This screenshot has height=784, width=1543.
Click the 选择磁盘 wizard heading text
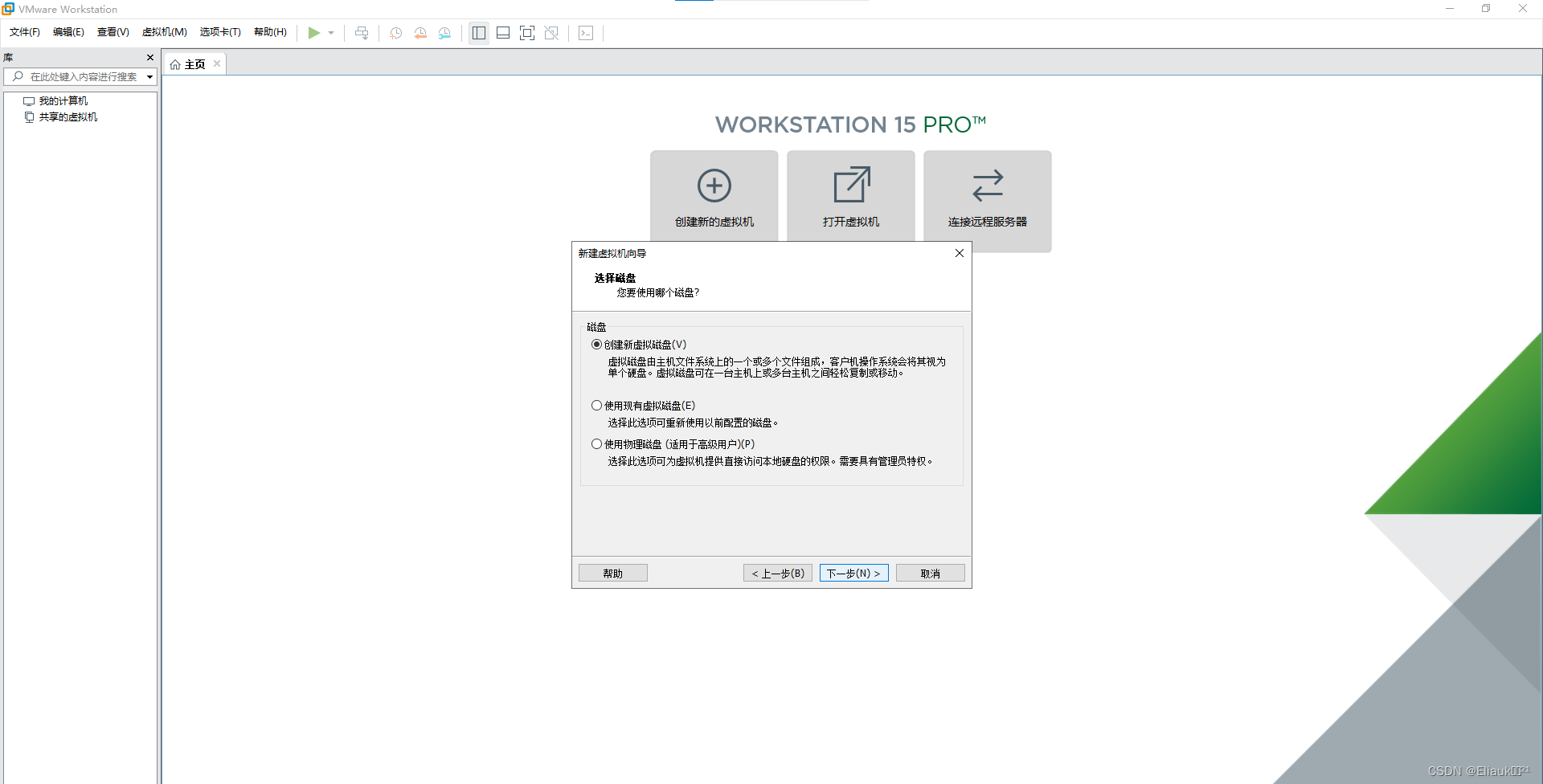point(615,278)
